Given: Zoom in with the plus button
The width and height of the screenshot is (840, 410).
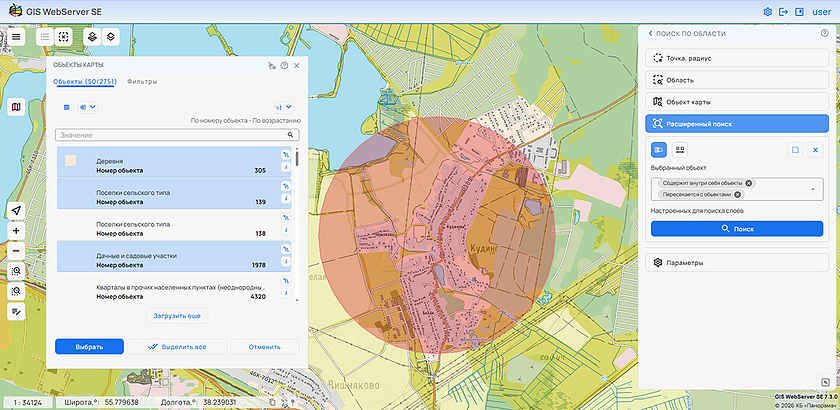Looking at the screenshot, I should tap(16, 230).
